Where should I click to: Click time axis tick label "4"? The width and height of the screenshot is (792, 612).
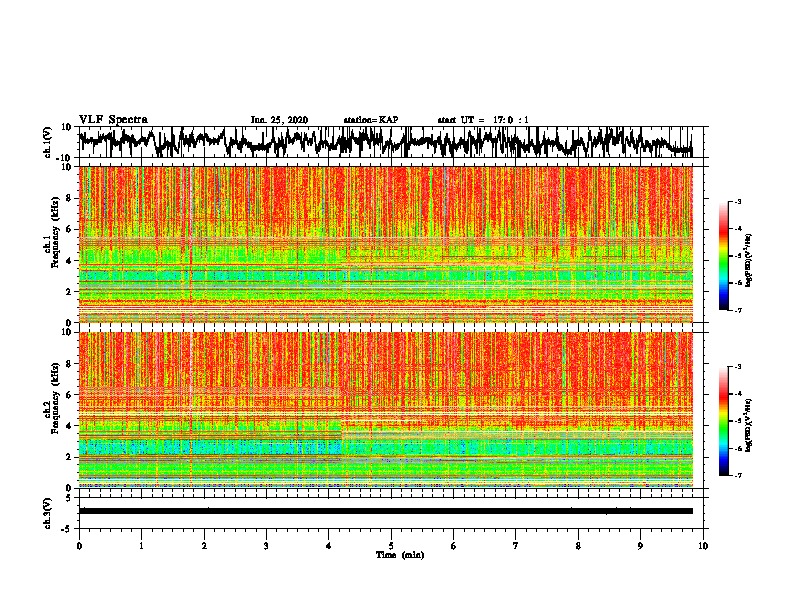point(329,546)
